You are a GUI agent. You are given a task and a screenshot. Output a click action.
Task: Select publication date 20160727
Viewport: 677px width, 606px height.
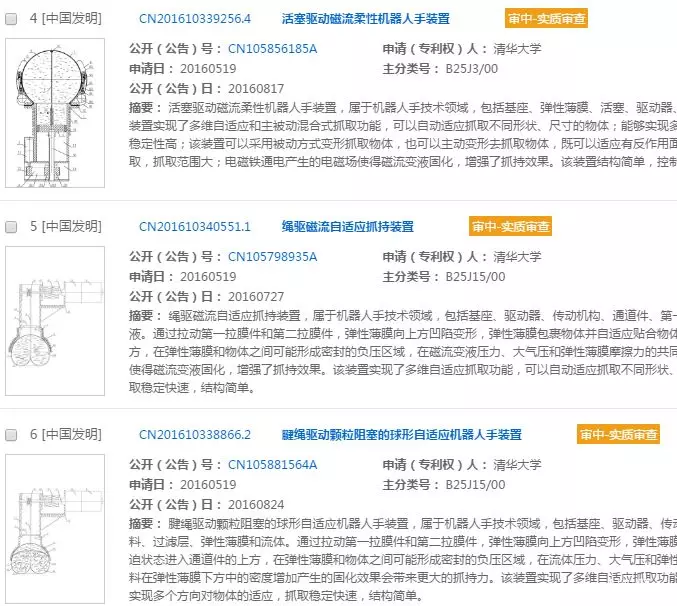(256, 297)
